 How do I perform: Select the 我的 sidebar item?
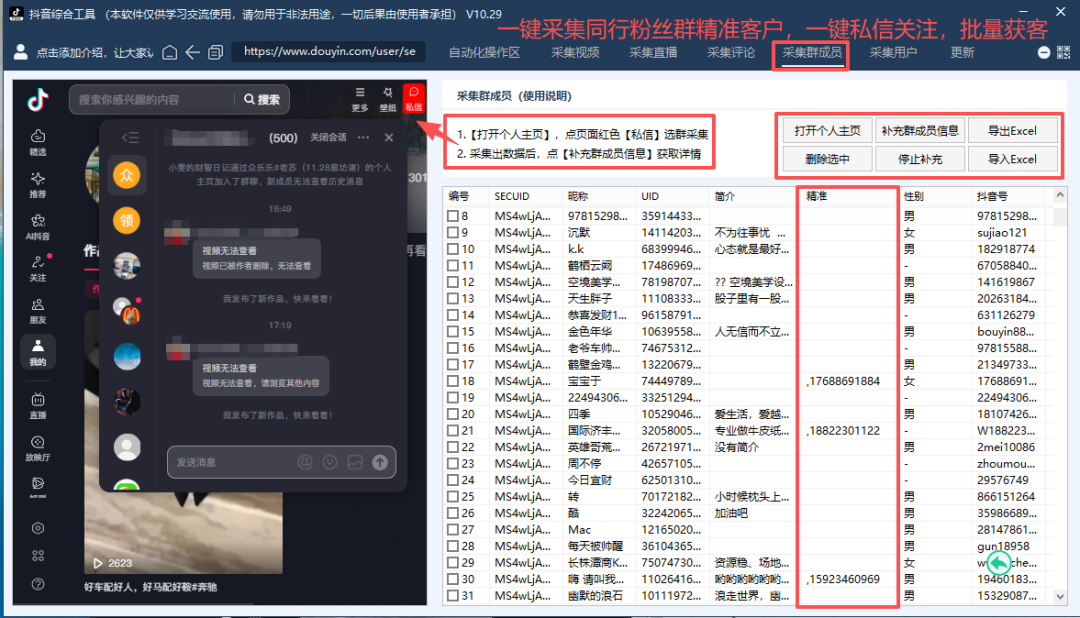coord(38,352)
